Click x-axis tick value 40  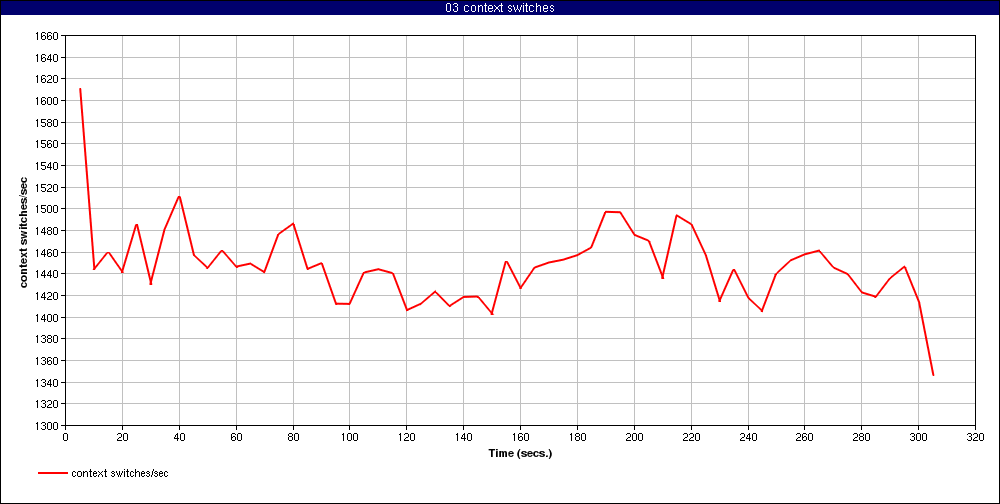pos(179,437)
